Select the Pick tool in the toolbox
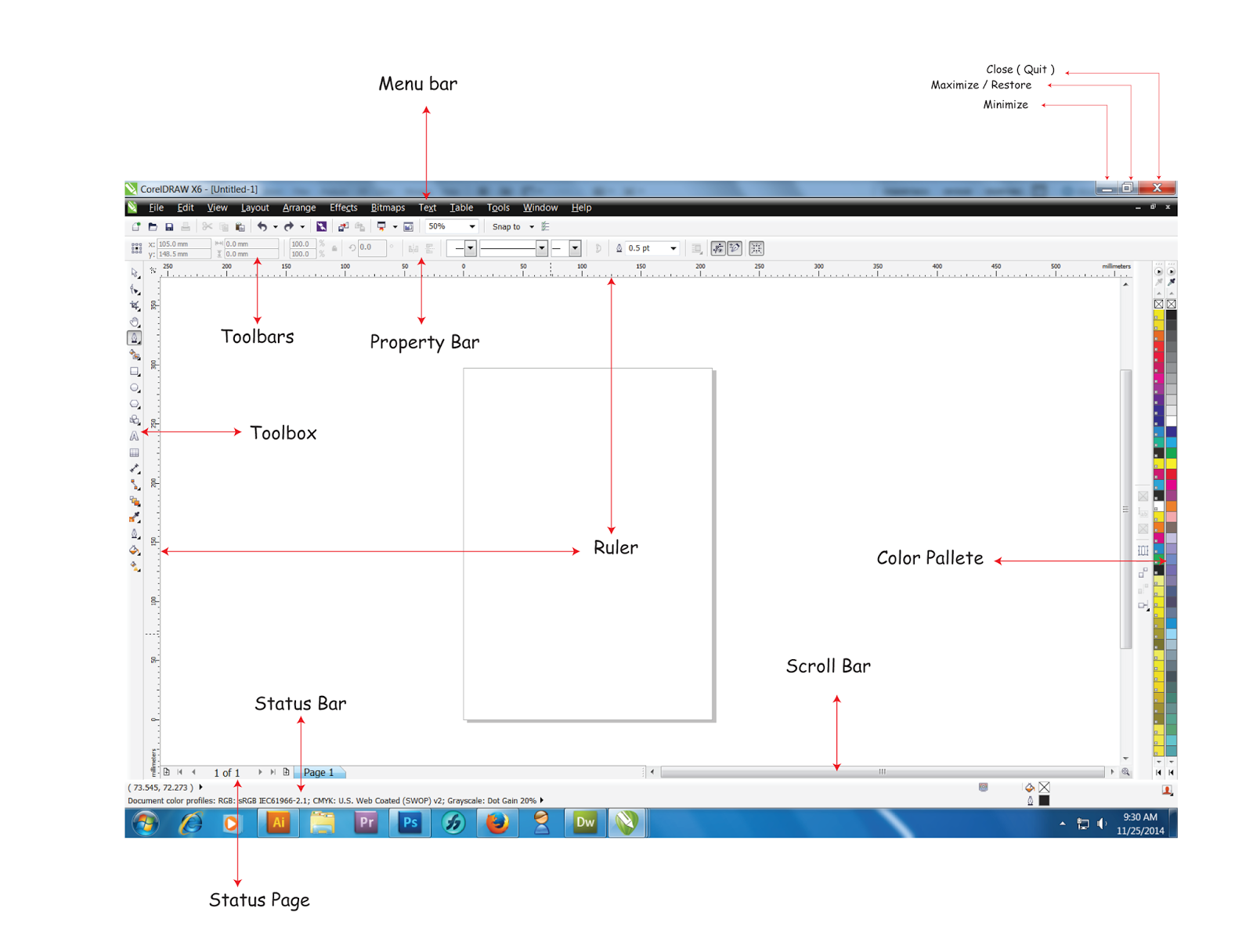This screenshot has width=1253, height=952. pos(135,272)
